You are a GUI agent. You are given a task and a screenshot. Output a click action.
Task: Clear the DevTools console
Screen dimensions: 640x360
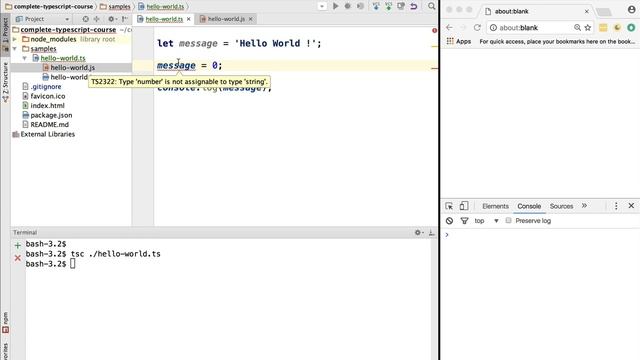tap(449, 221)
